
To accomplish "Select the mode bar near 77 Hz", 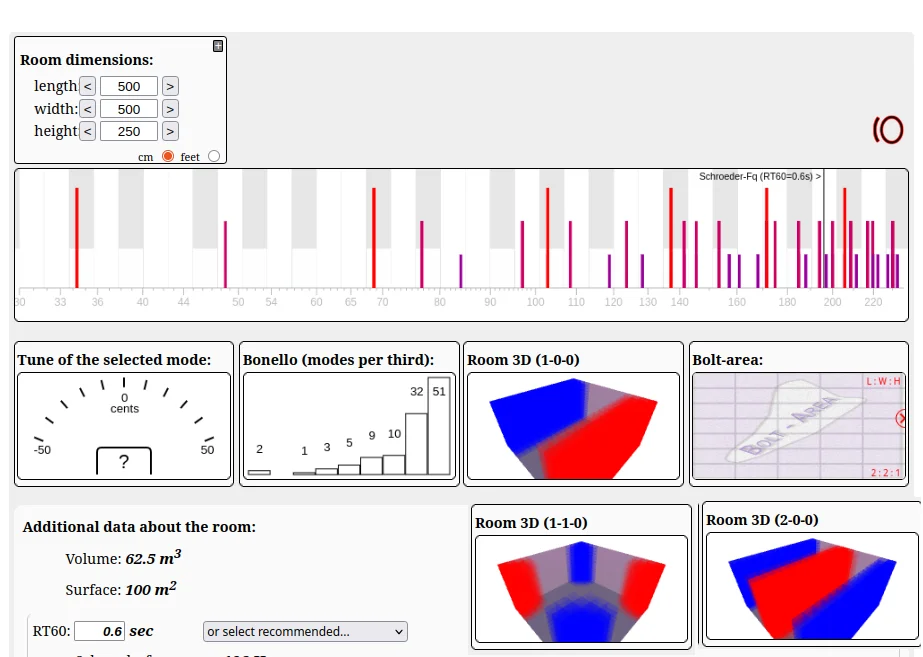I will (421, 254).
